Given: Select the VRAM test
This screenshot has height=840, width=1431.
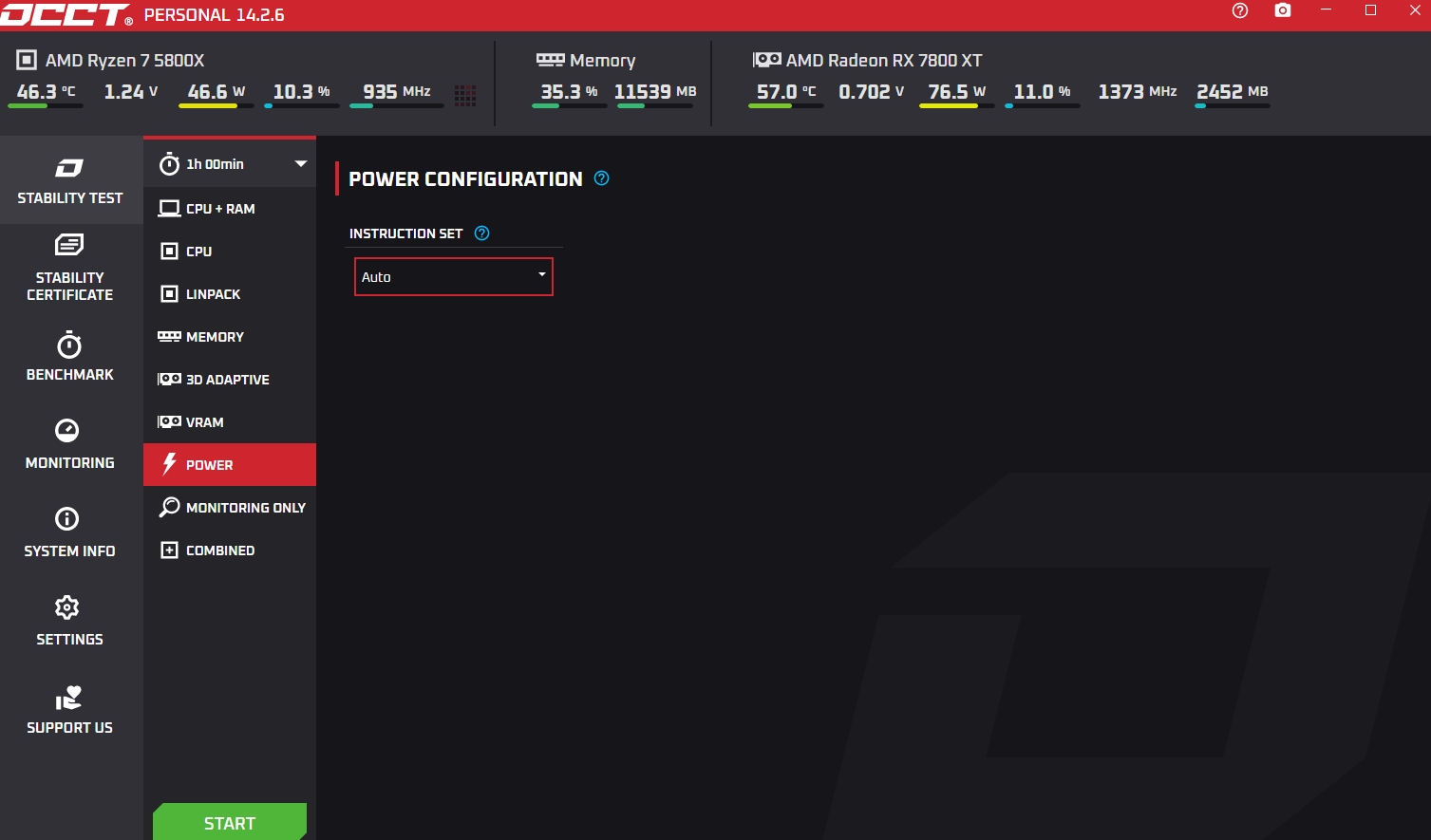Looking at the screenshot, I should tap(230, 422).
